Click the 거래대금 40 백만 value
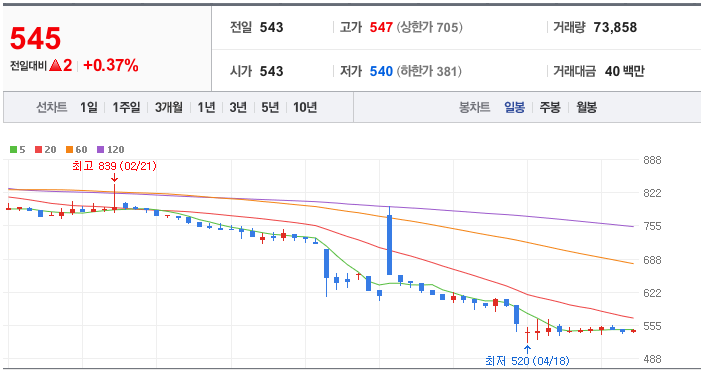701x372 pixels. (625, 71)
